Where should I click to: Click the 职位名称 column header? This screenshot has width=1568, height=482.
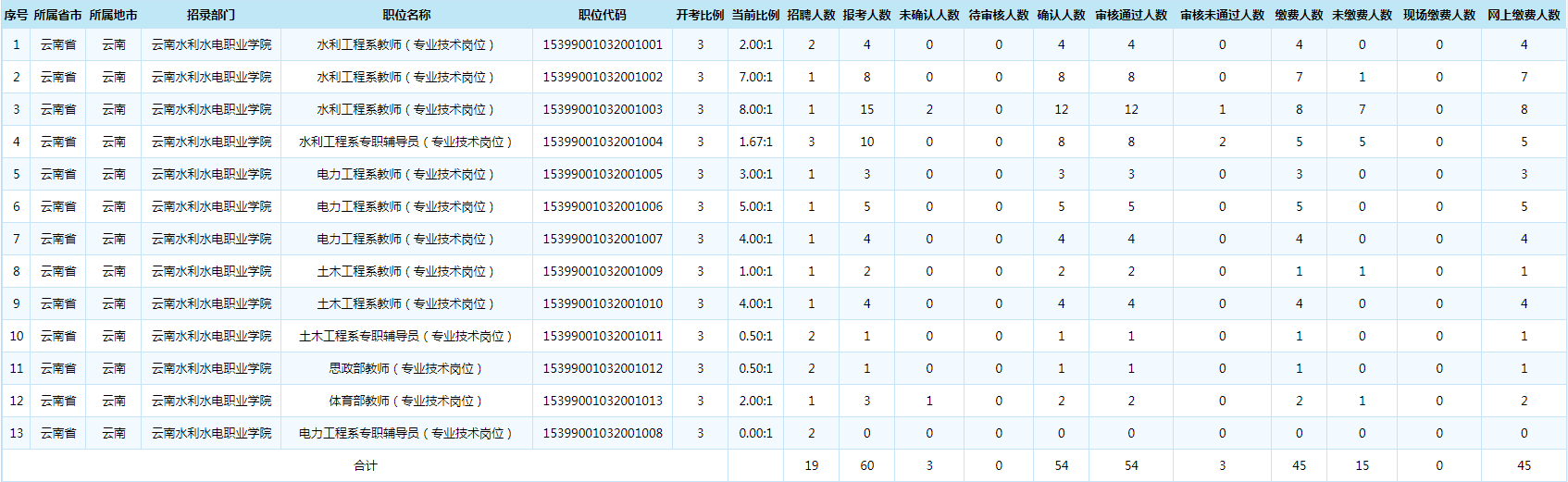pos(406,15)
